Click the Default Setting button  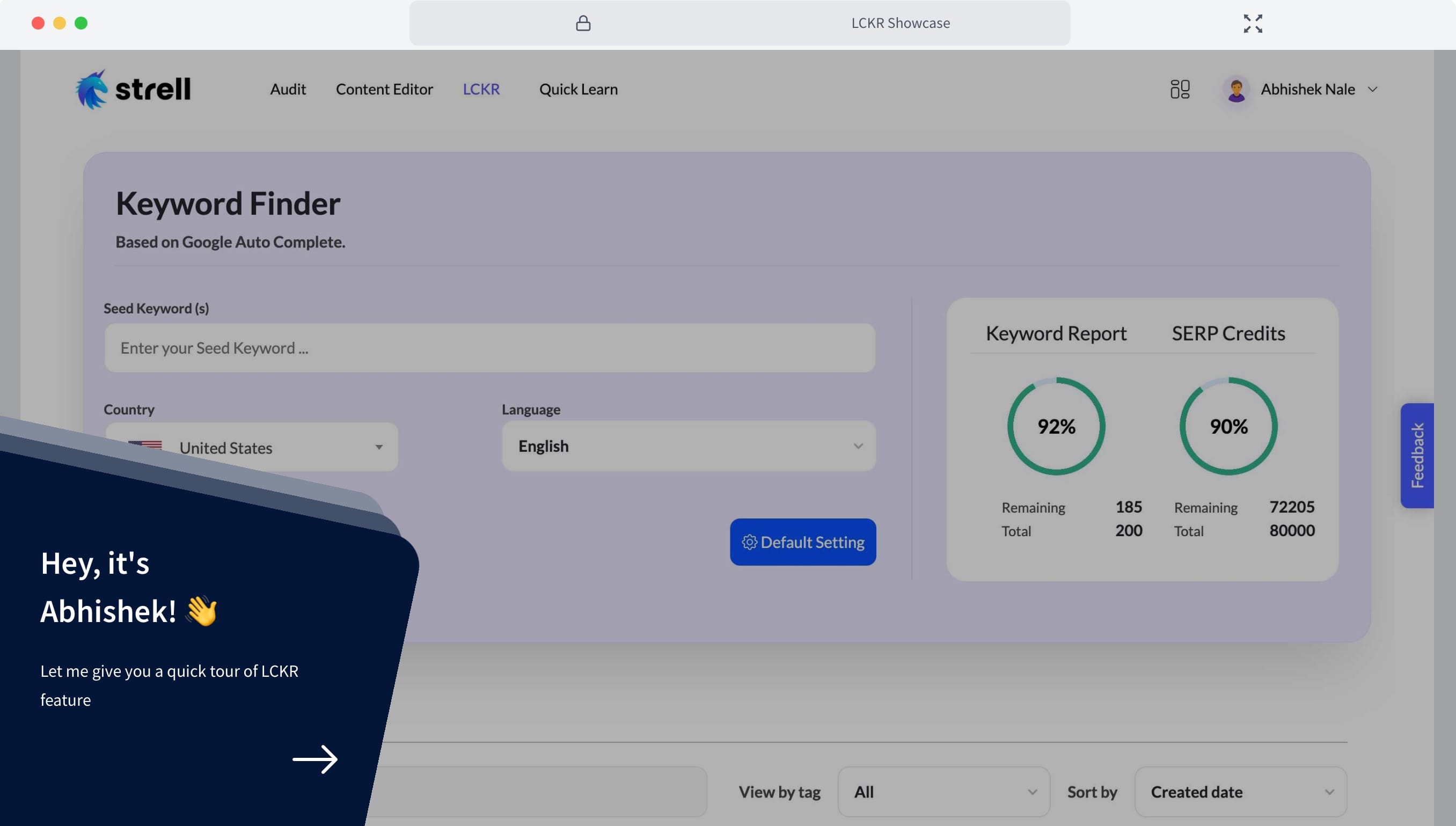coord(802,542)
